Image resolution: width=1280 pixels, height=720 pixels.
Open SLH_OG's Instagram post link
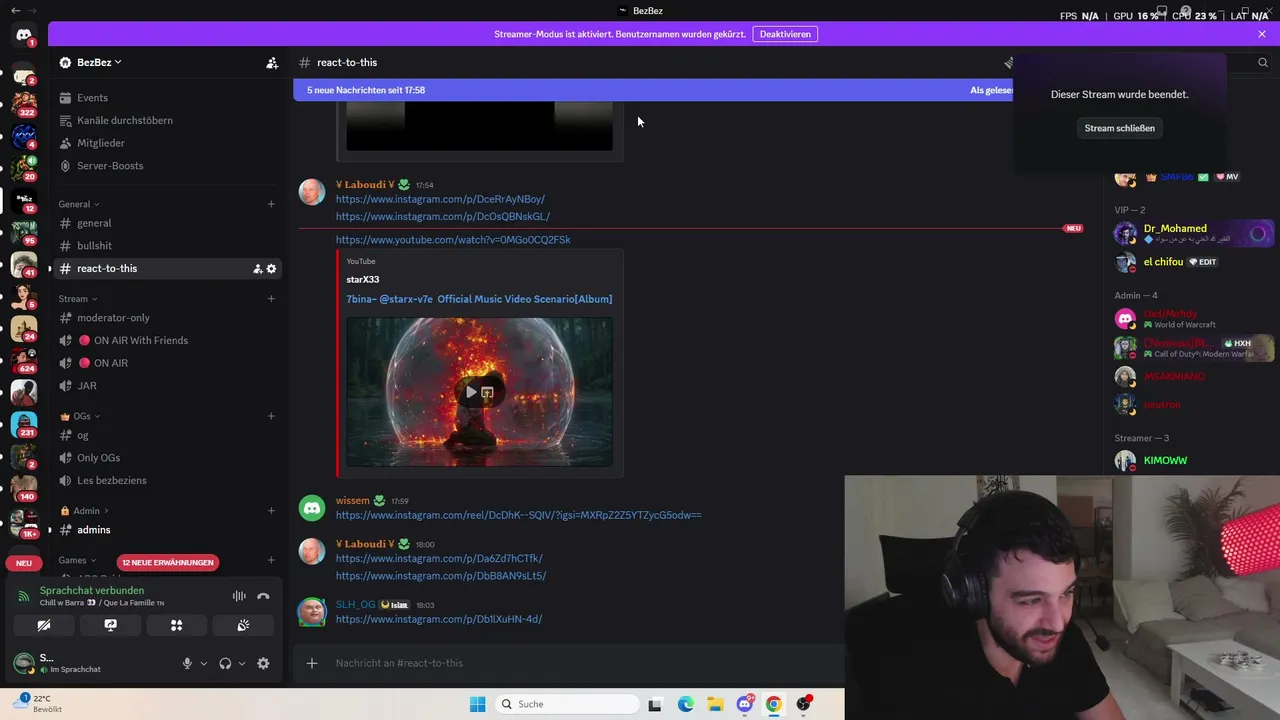pyautogui.click(x=439, y=619)
